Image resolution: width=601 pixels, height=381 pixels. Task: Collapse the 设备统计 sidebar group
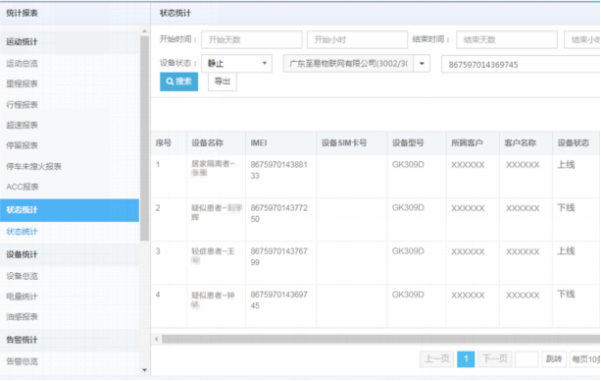(x=69, y=255)
